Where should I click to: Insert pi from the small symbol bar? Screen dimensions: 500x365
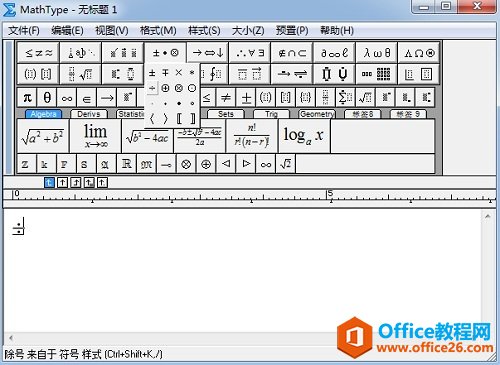coord(27,98)
